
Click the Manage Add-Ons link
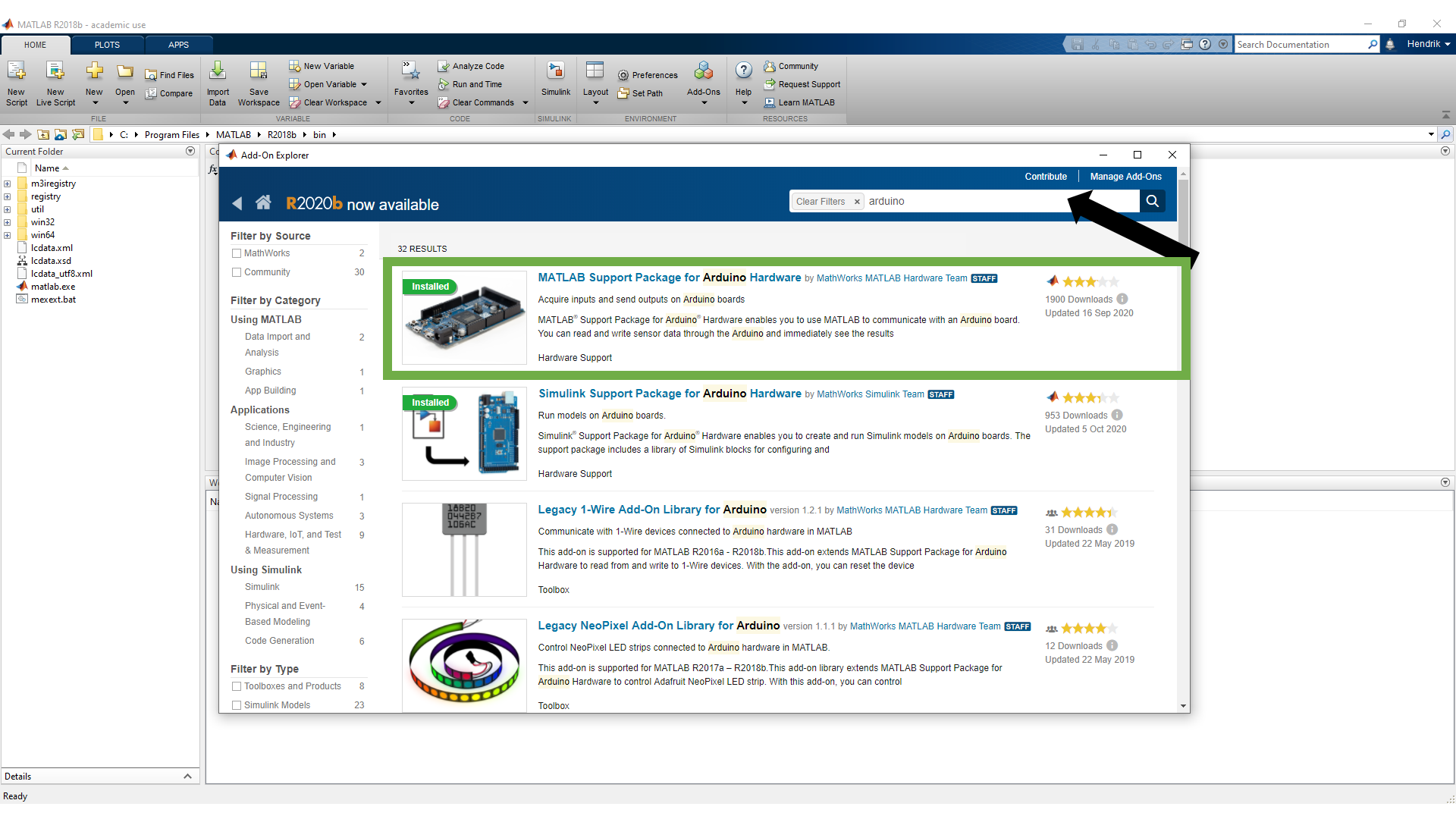1125,177
